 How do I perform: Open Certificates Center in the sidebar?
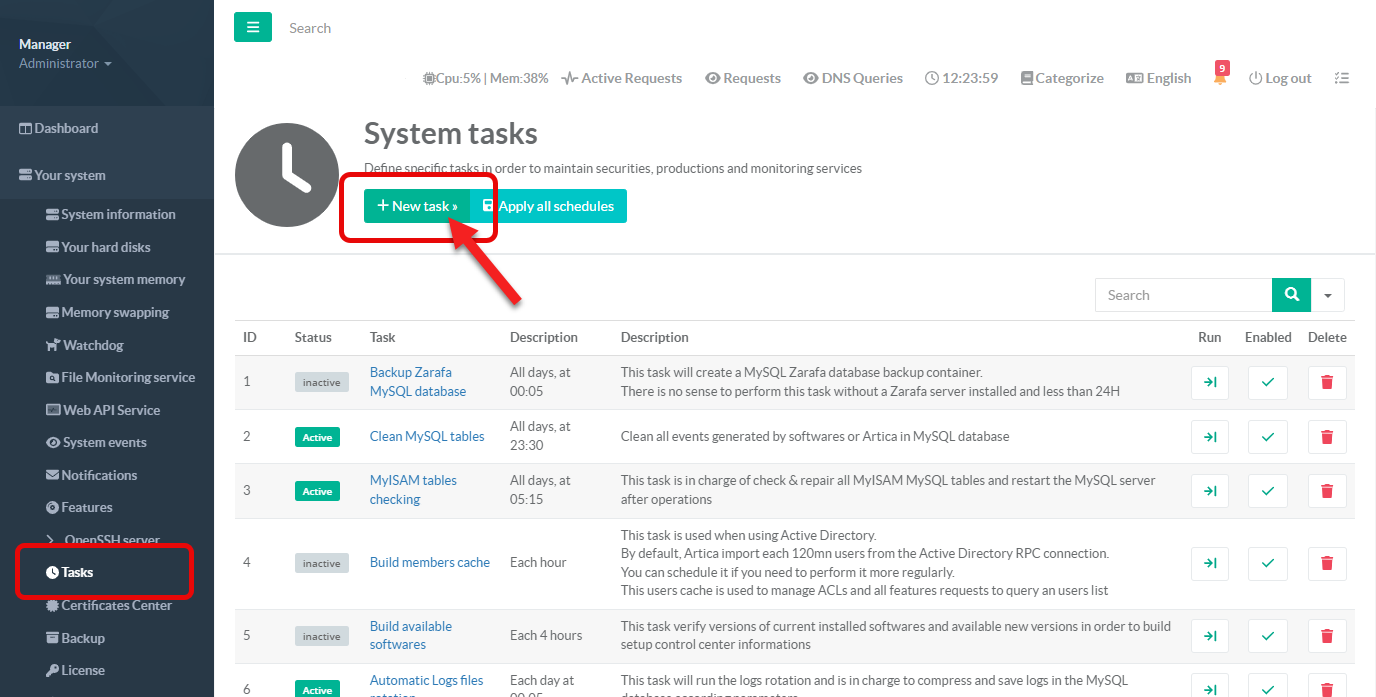point(116,605)
